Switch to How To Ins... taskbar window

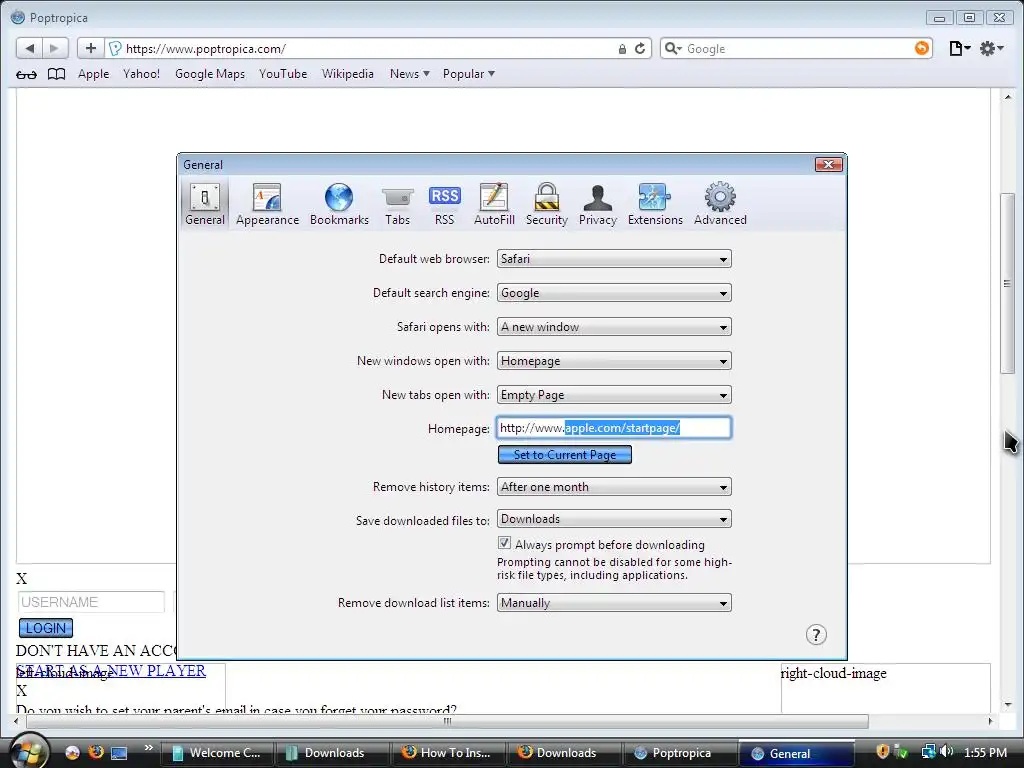[x=447, y=753]
